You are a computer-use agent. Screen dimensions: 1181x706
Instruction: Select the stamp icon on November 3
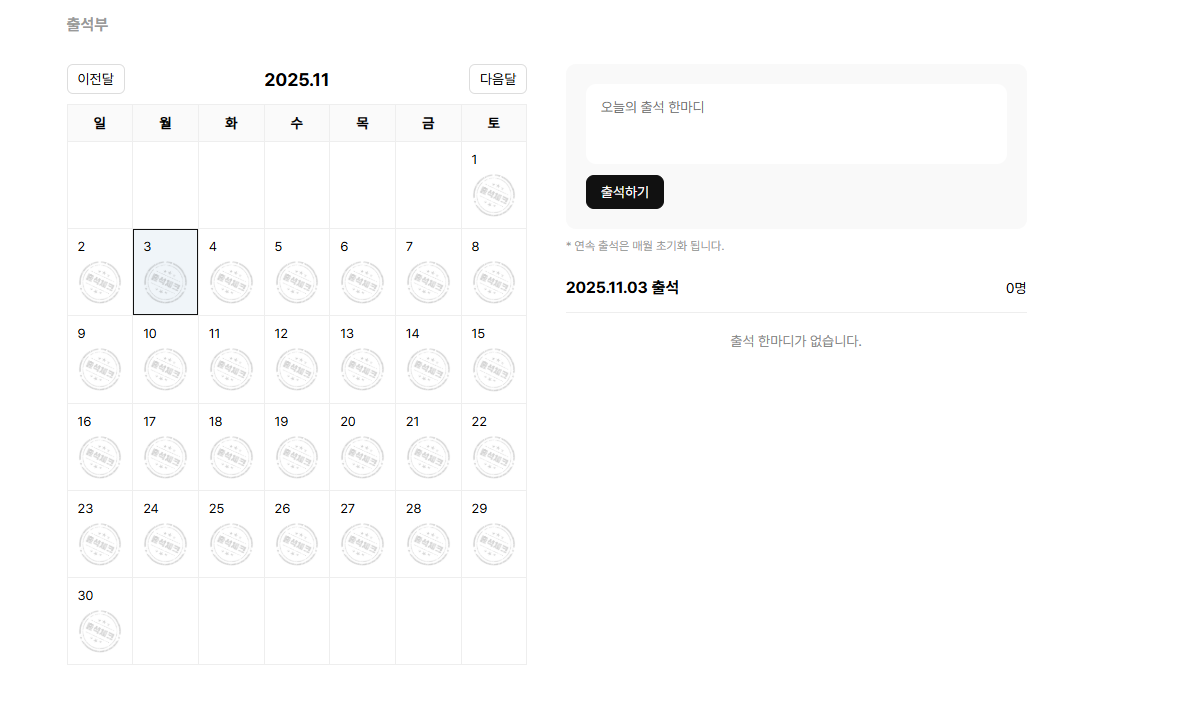[x=165, y=283]
